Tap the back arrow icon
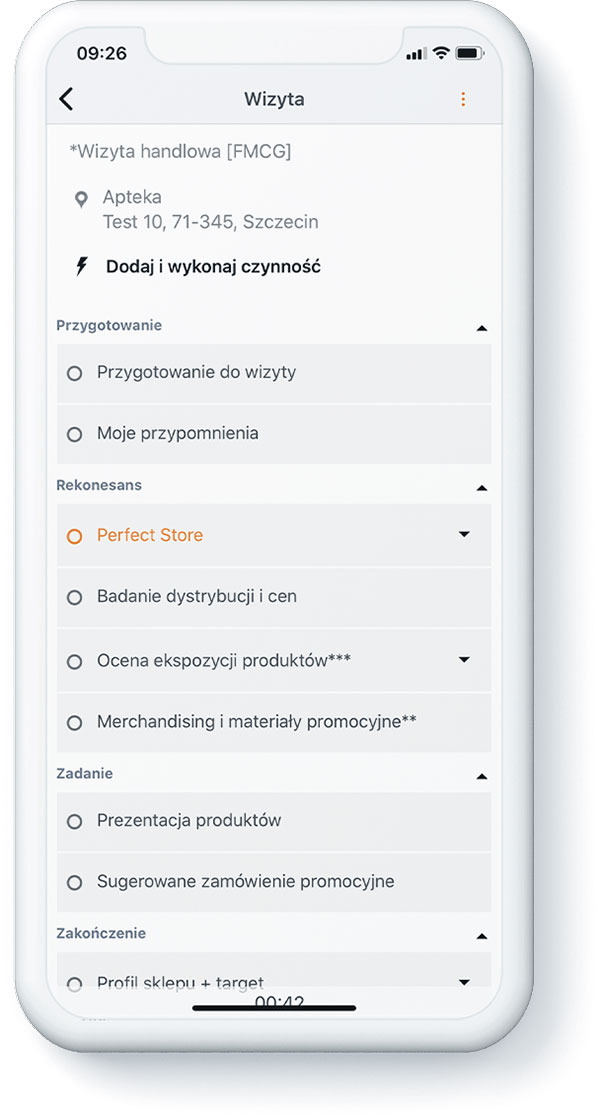This screenshot has width=600, height=1116. click(x=66, y=99)
